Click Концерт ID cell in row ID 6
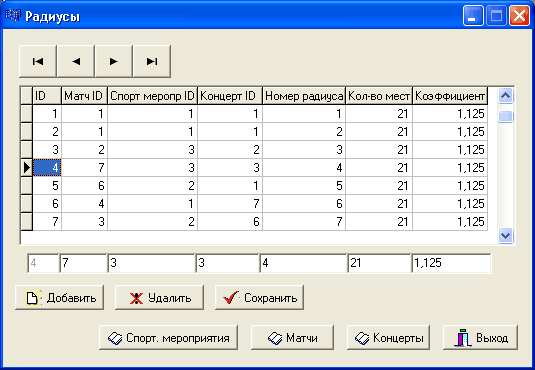This screenshot has height=370, width=535. click(x=230, y=204)
